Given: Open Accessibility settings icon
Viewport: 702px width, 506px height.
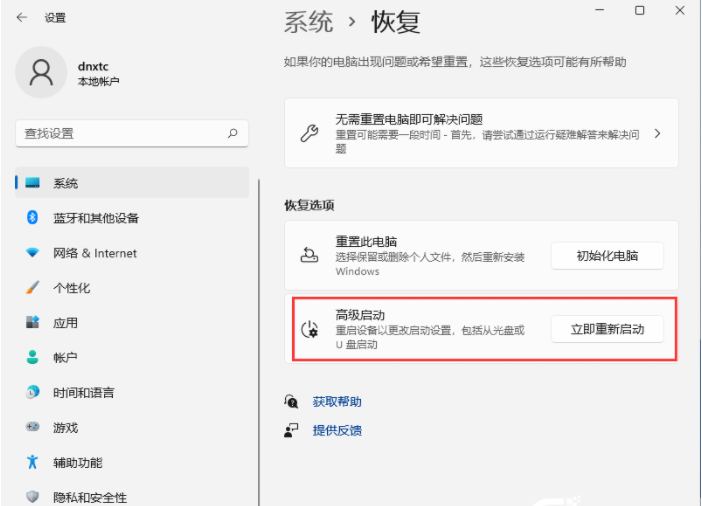Looking at the screenshot, I should click(32, 463).
